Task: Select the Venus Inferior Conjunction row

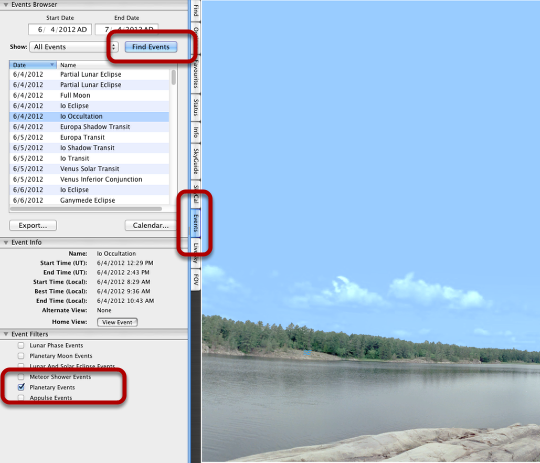Action: 90,179
